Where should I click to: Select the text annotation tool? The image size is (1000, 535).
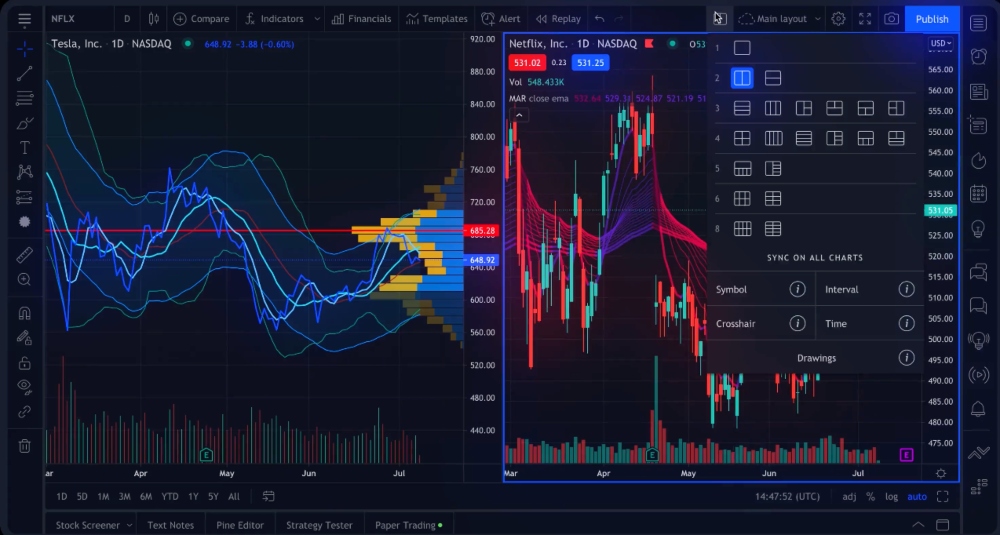[x=25, y=148]
